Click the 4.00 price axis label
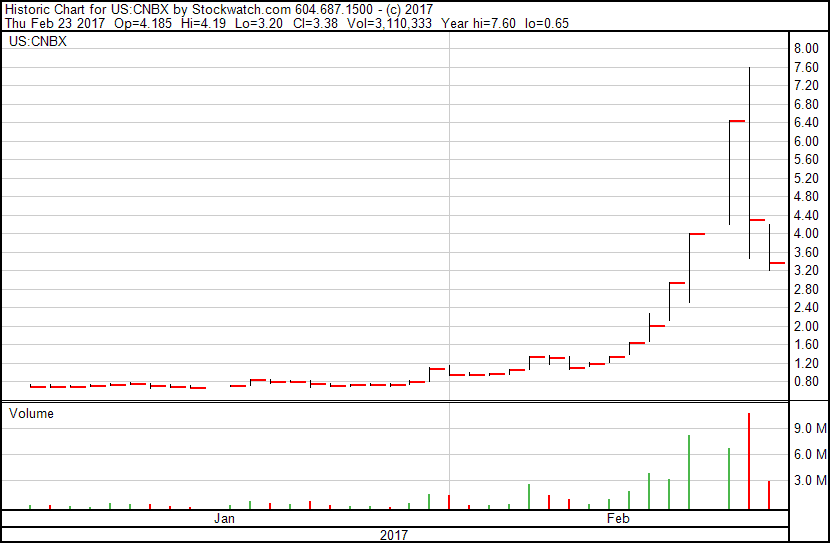 [x=807, y=234]
